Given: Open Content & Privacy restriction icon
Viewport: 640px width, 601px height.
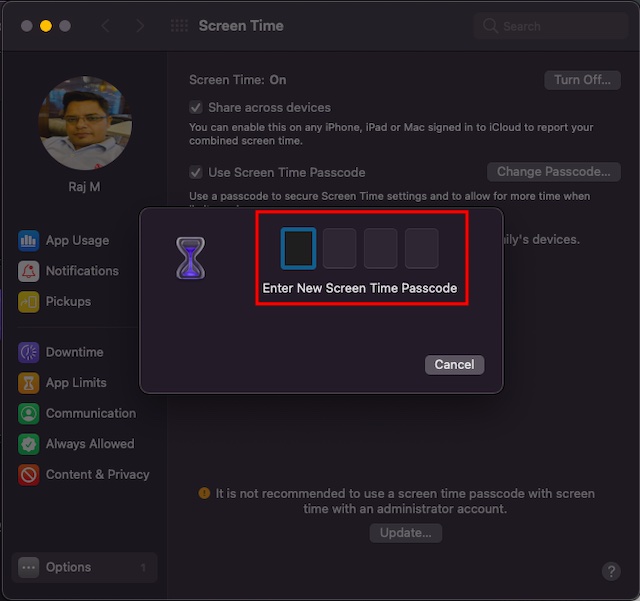Looking at the screenshot, I should click(29, 475).
